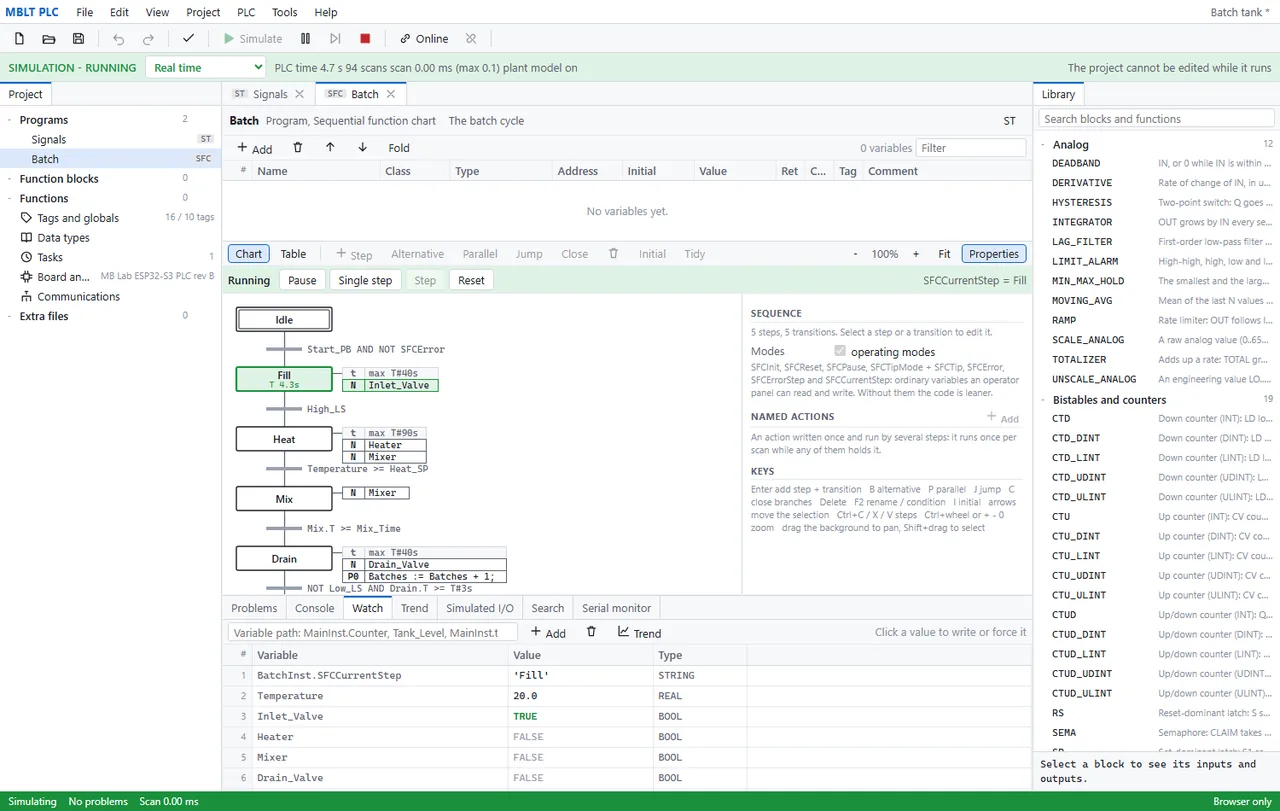The width and height of the screenshot is (1280, 811).
Task: Toggle the Properties panel
Action: pos(994,254)
